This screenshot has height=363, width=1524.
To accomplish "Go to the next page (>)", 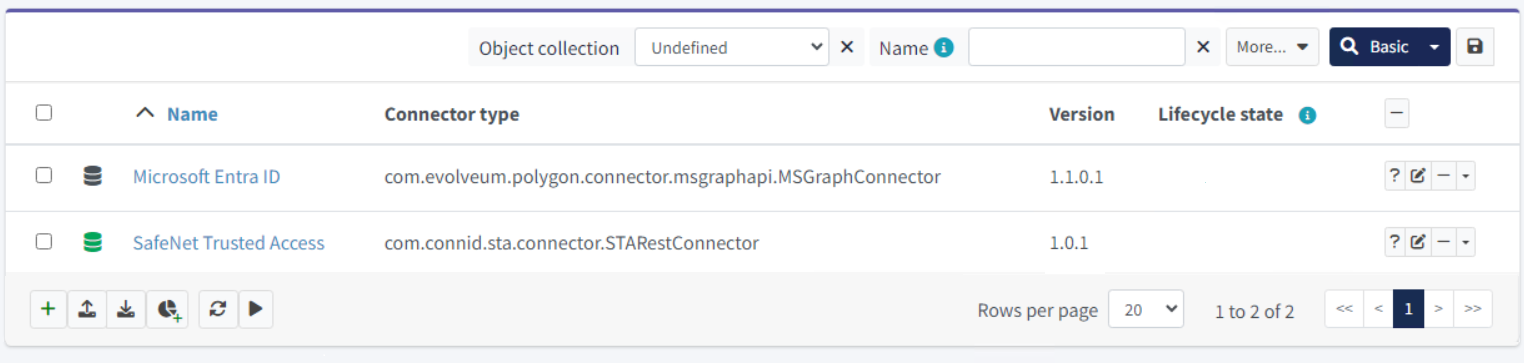I will 1438,309.
